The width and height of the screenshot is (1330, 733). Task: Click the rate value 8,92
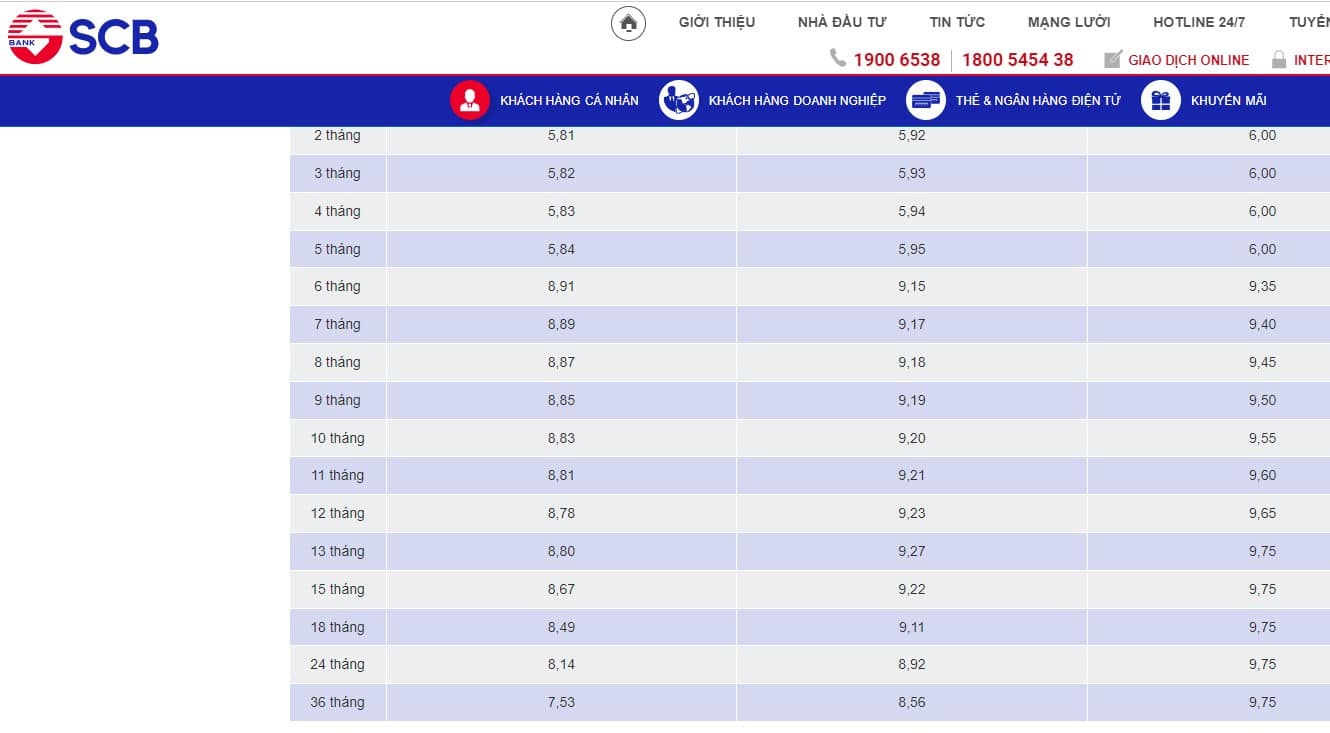pos(912,664)
